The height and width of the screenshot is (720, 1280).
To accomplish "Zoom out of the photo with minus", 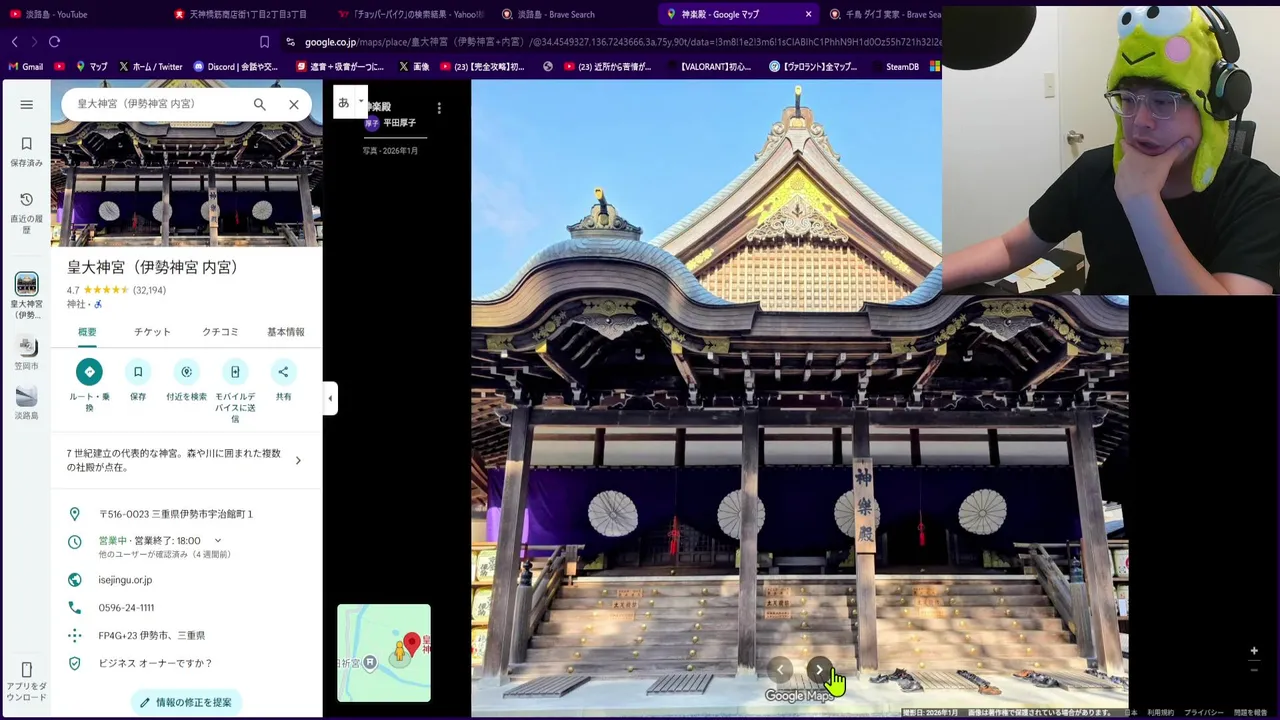I will (1254, 670).
